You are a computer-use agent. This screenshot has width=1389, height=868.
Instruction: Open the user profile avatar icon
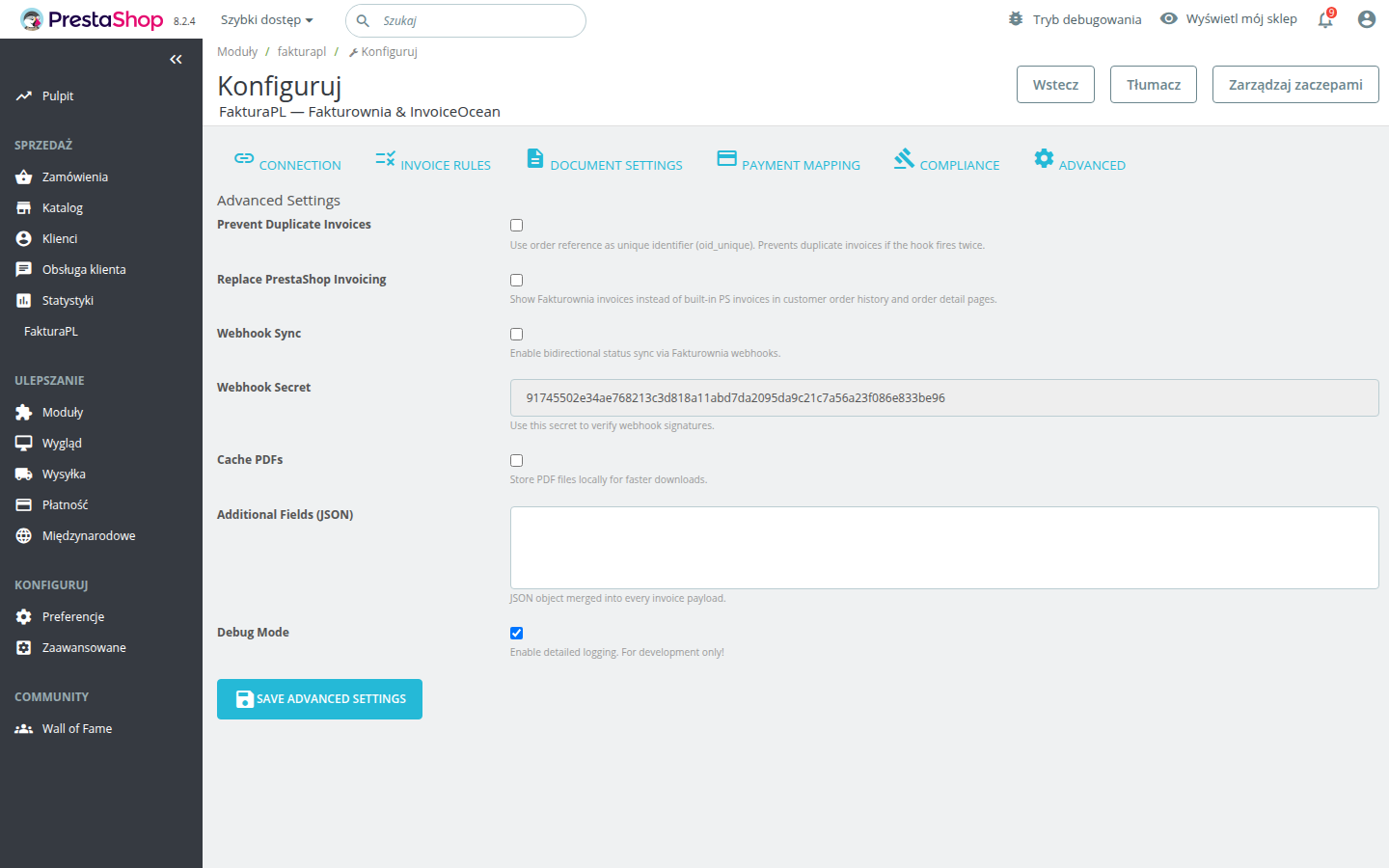(1366, 19)
